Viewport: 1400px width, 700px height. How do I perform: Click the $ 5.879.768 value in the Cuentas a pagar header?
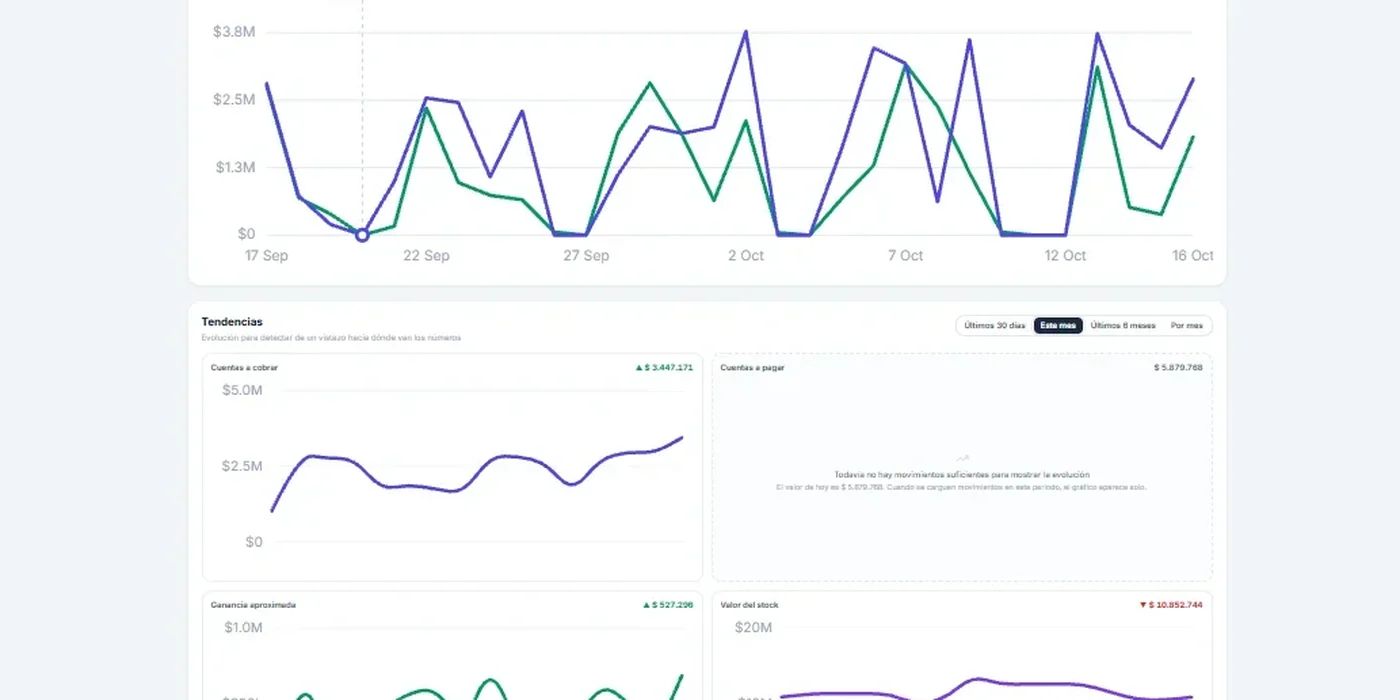coord(1178,368)
